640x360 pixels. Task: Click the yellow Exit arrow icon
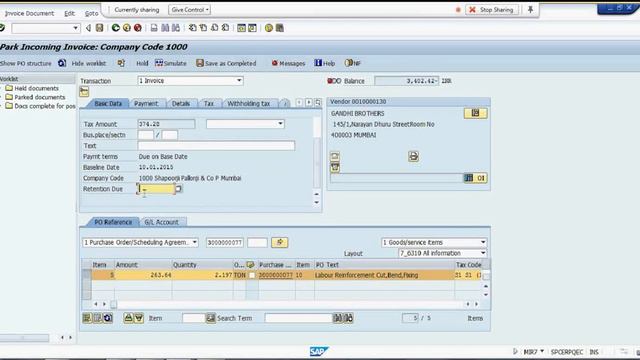(x=127, y=28)
